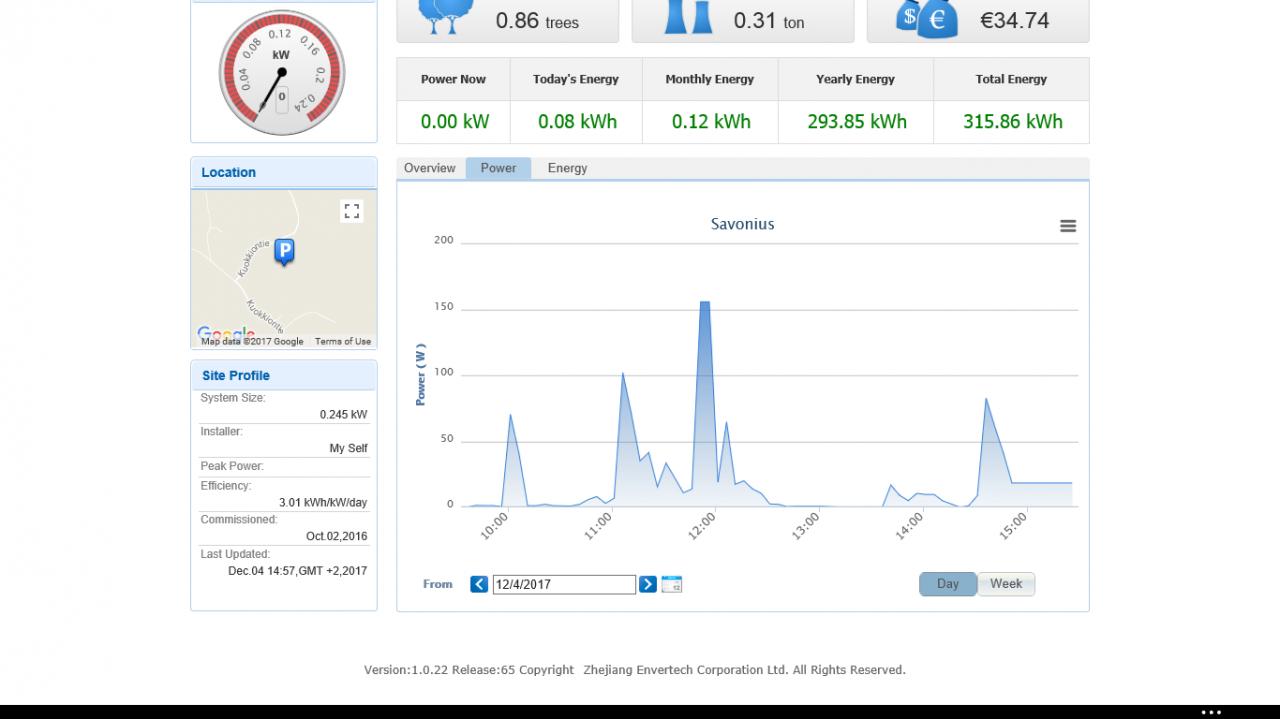Open the map Terms of Use link
Image resolution: width=1280 pixels, height=719 pixels.
(343, 341)
